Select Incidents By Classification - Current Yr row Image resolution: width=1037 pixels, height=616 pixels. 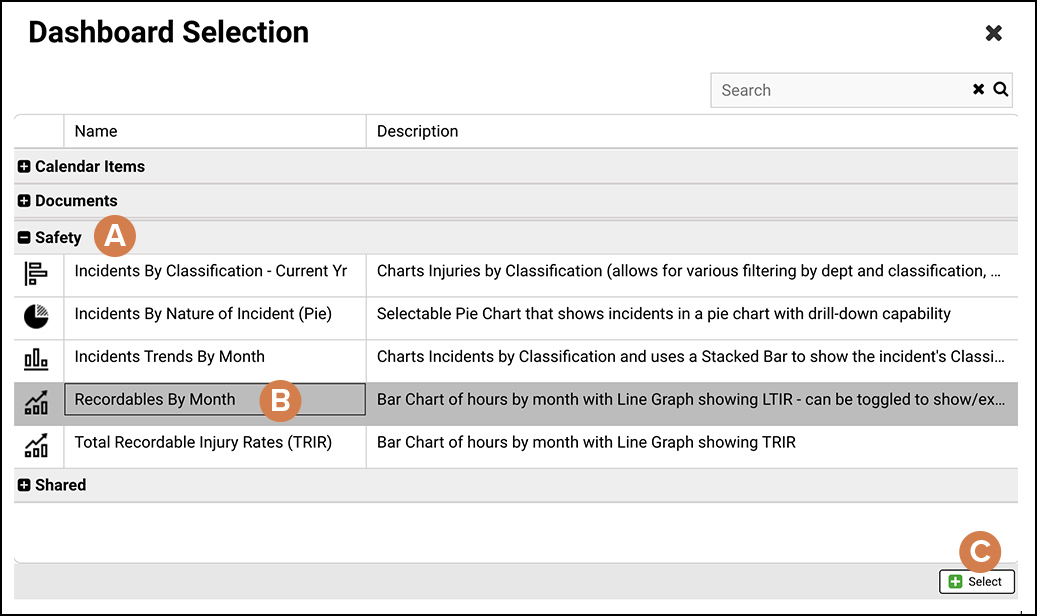(x=202, y=271)
